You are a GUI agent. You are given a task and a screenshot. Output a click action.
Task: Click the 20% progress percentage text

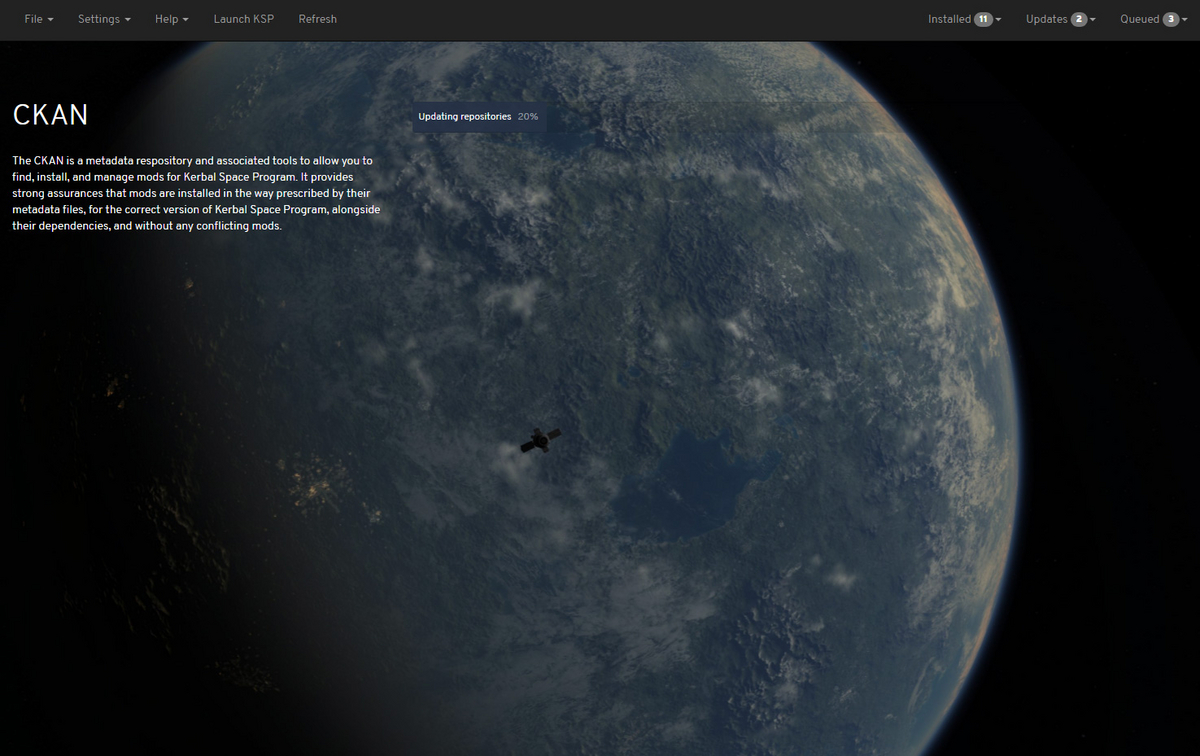click(x=528, y=117)
